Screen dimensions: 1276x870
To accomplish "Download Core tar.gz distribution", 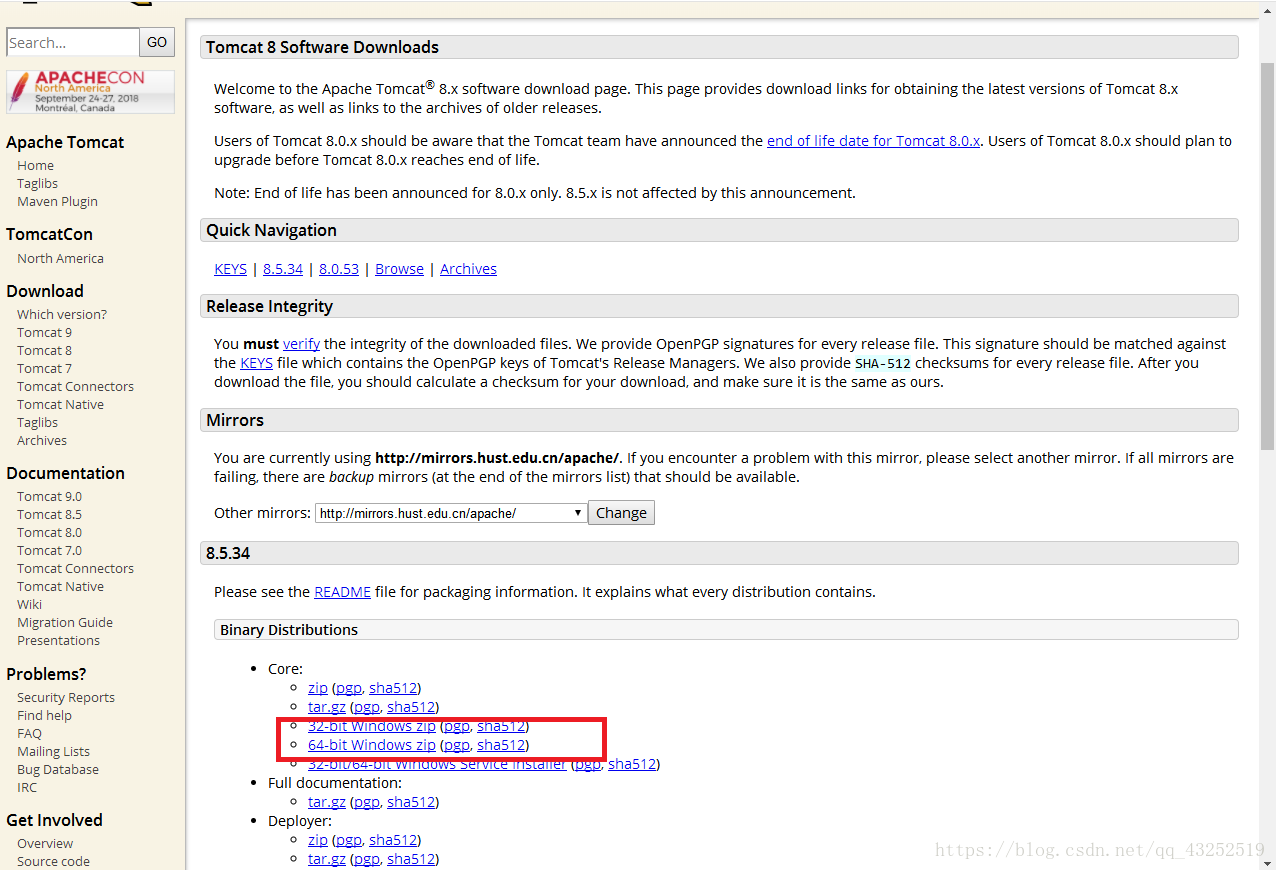I will click(x=327, y=707).
